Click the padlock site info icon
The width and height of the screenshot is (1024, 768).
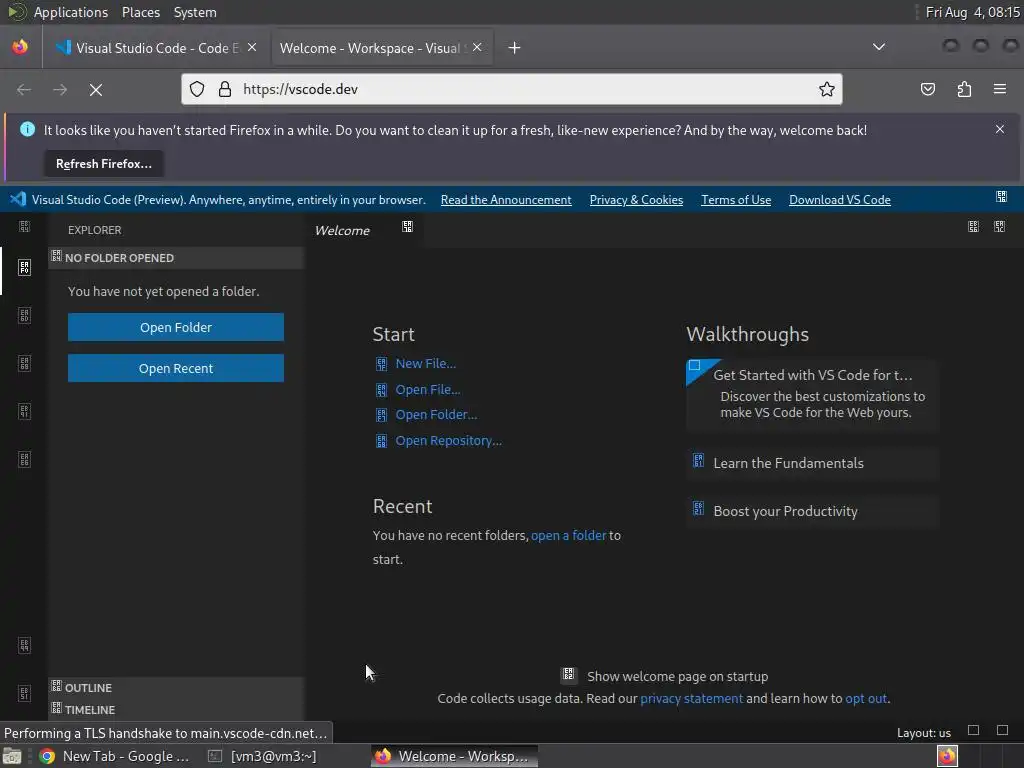(x=225, y=89)
